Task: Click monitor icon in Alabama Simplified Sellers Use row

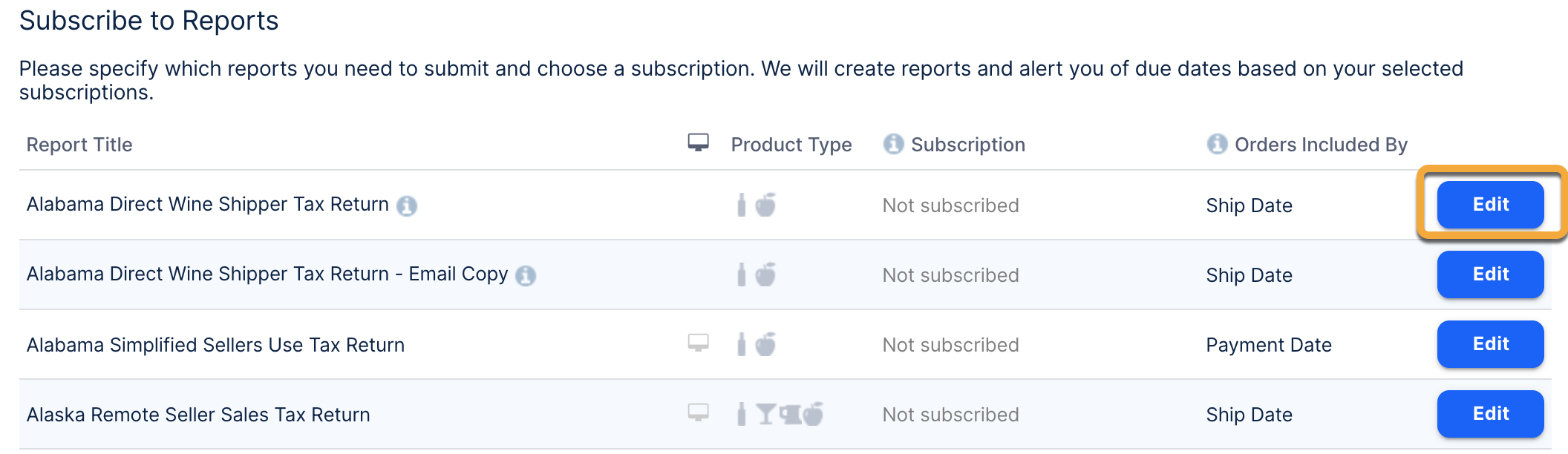Action: tap(698, 343)
